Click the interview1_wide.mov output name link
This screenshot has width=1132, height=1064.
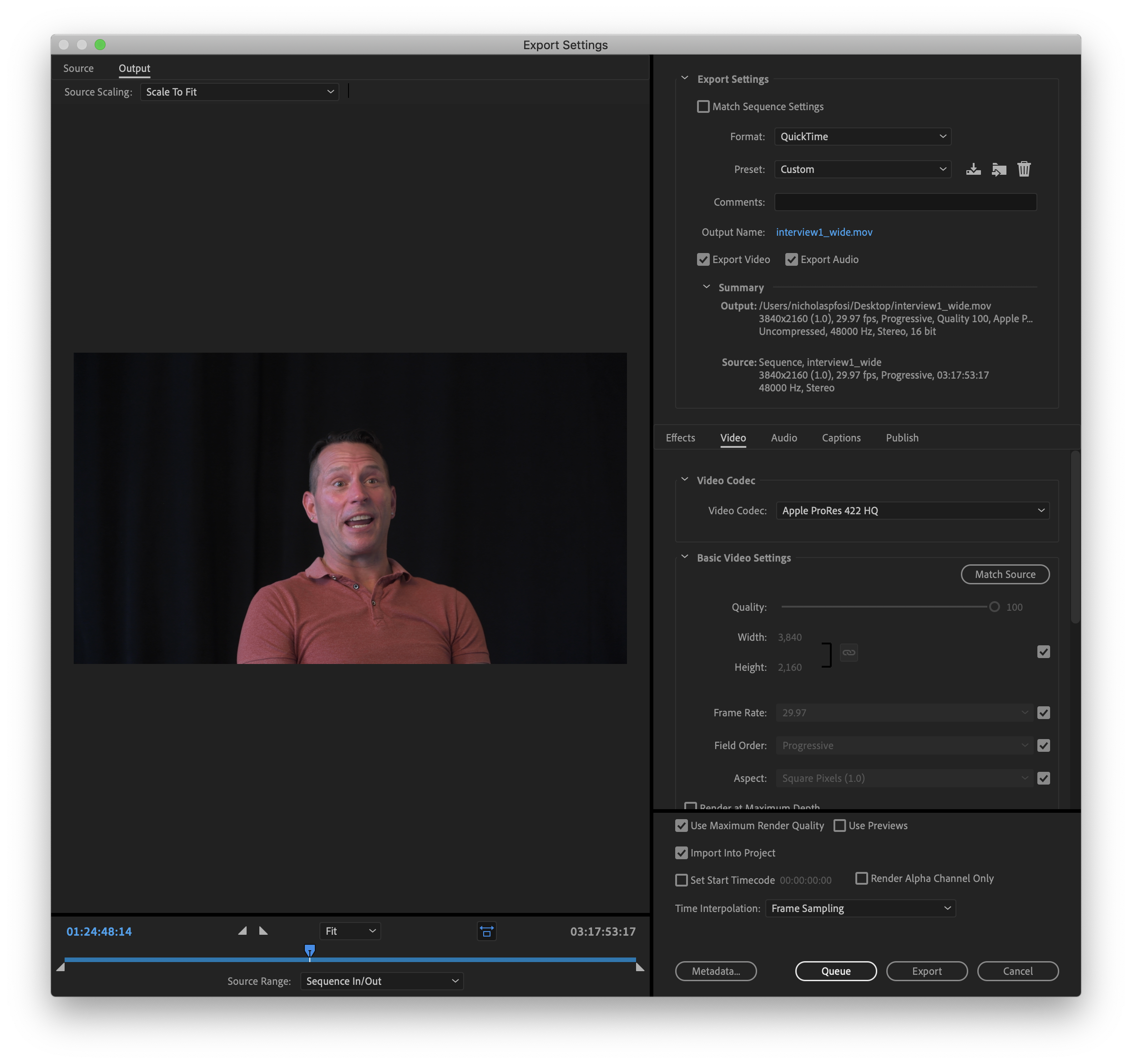pyautogui.click(x=824, y=233)
